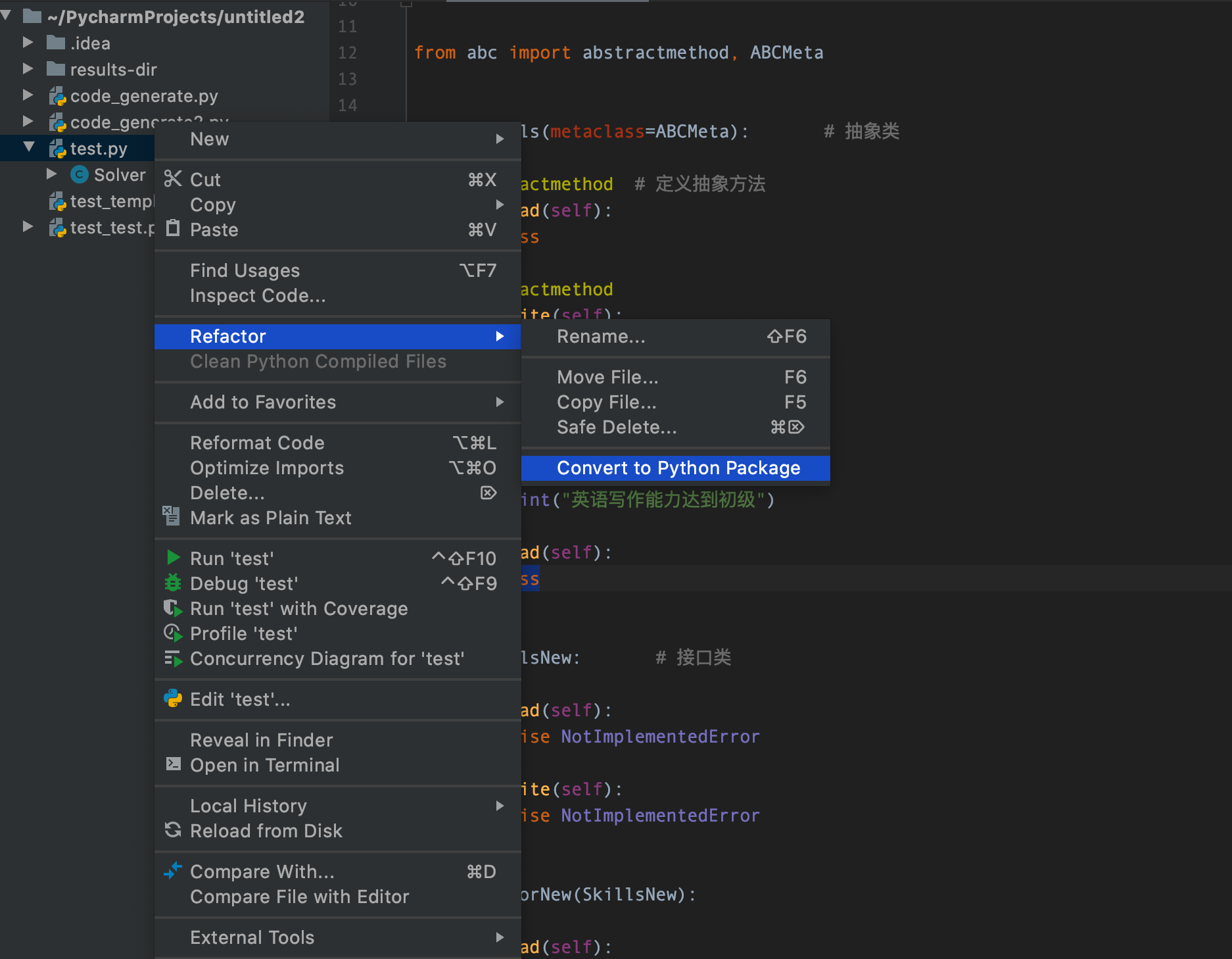Image resolution: width=1232 pixels, height=959 pixels.
Task: Open the Copy submenu arrow
Action: tap(500, 204)
